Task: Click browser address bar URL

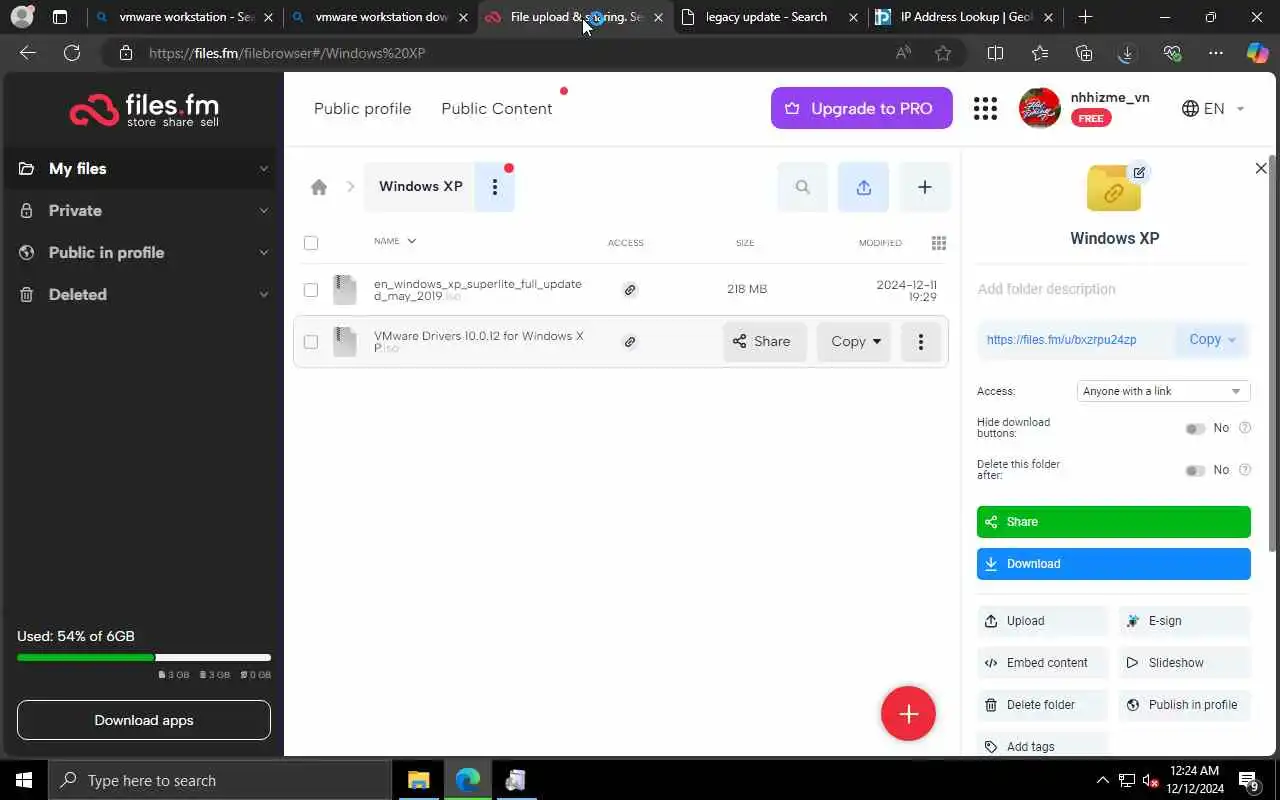Action: click(287, 53)
